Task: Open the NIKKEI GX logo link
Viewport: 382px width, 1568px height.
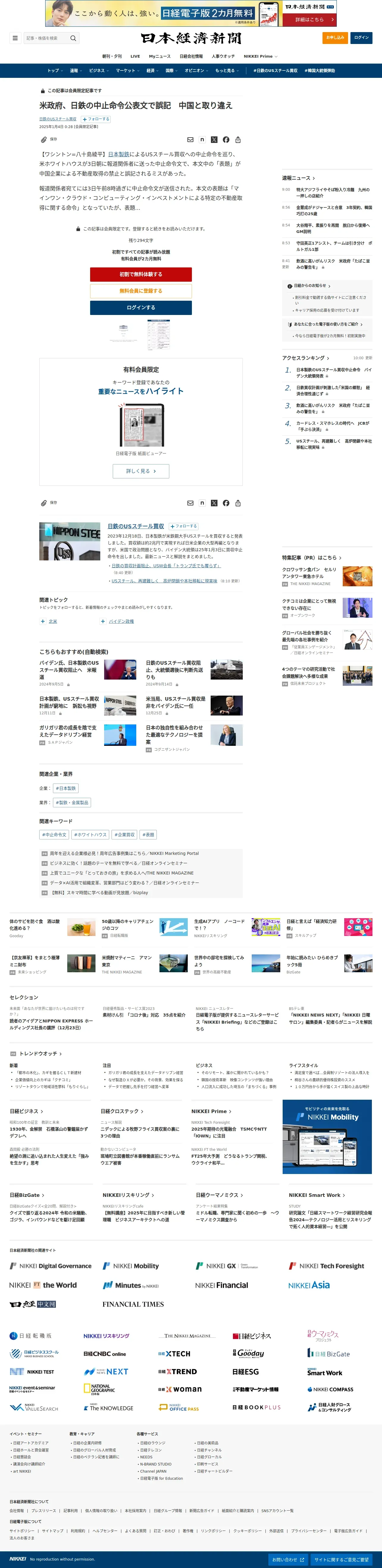Action: tap(227, 1266)
